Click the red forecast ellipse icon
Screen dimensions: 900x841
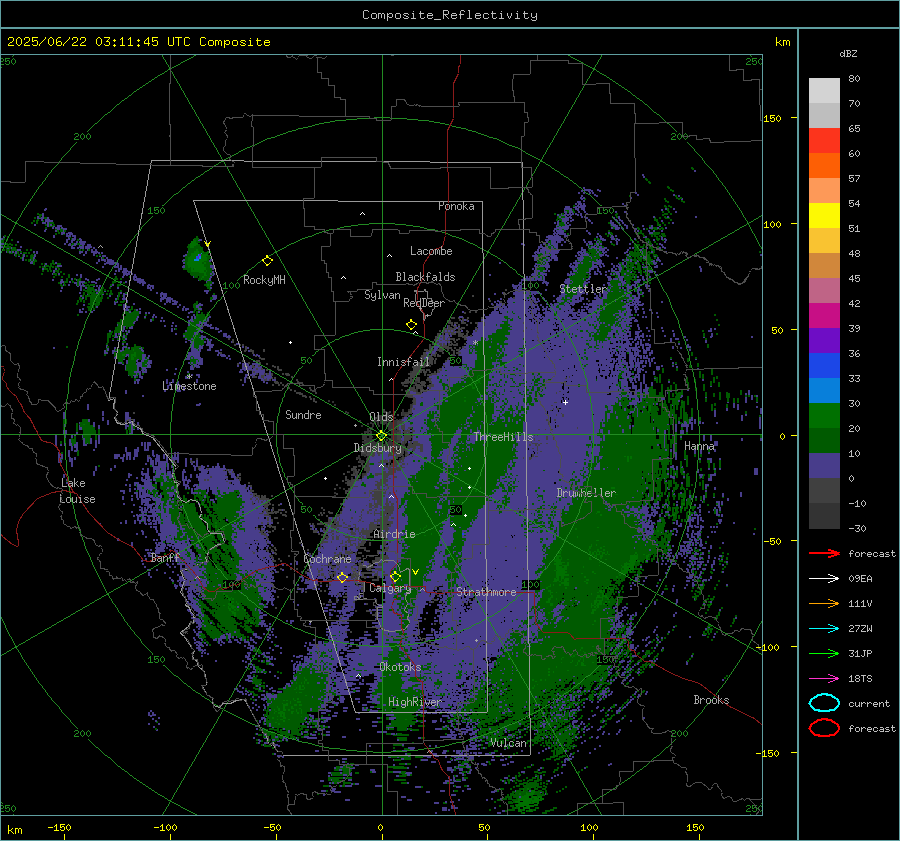click(x=824, y=728)
